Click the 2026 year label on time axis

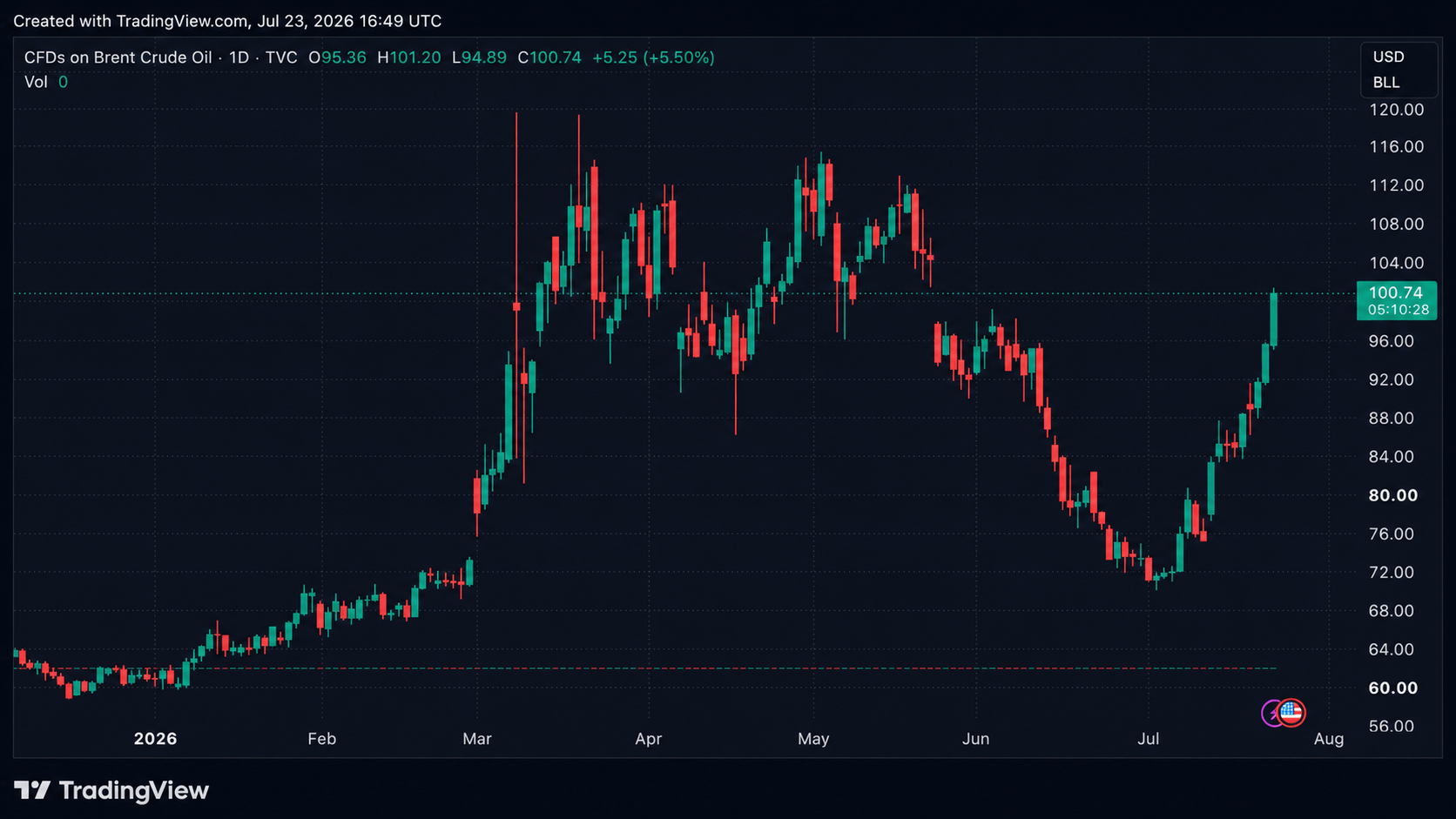click(x=155, y=739)
